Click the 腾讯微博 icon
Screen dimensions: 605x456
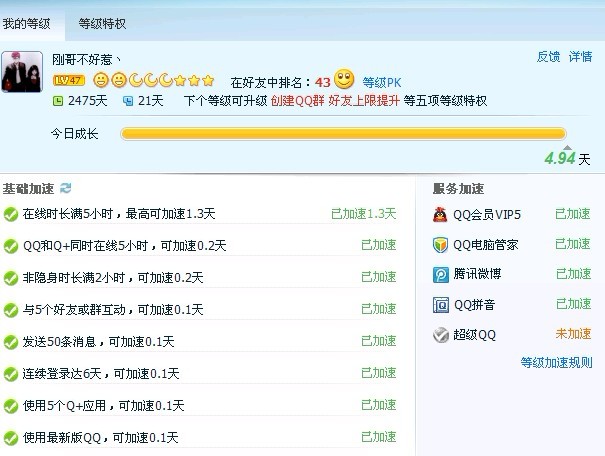(x=441, y=275)
